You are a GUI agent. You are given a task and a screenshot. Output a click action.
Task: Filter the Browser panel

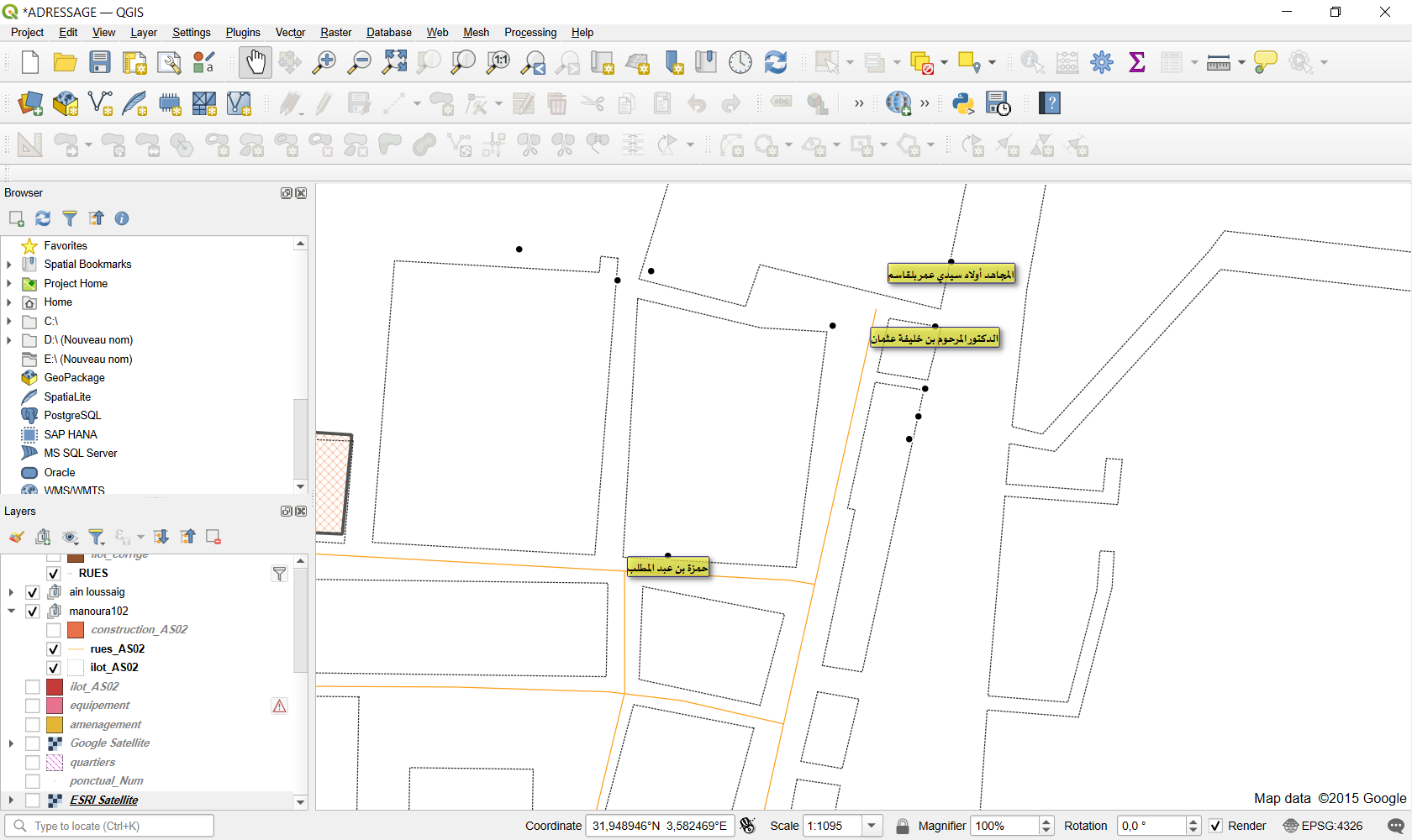(x=70, y=218)
